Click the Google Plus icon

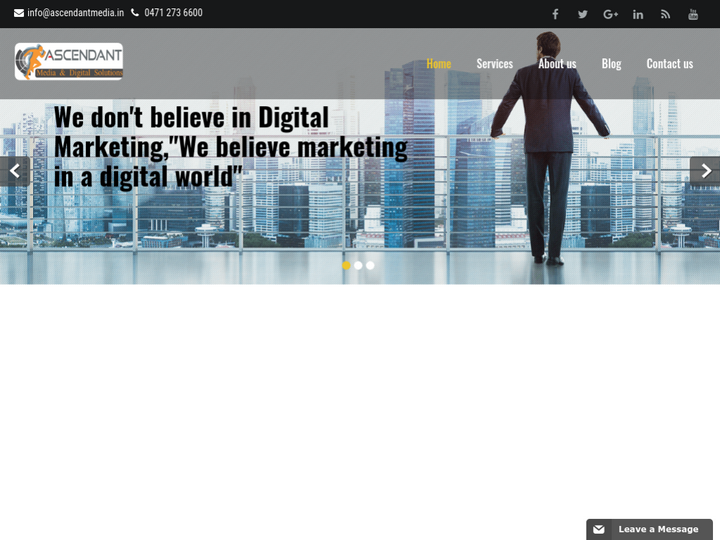610,14
